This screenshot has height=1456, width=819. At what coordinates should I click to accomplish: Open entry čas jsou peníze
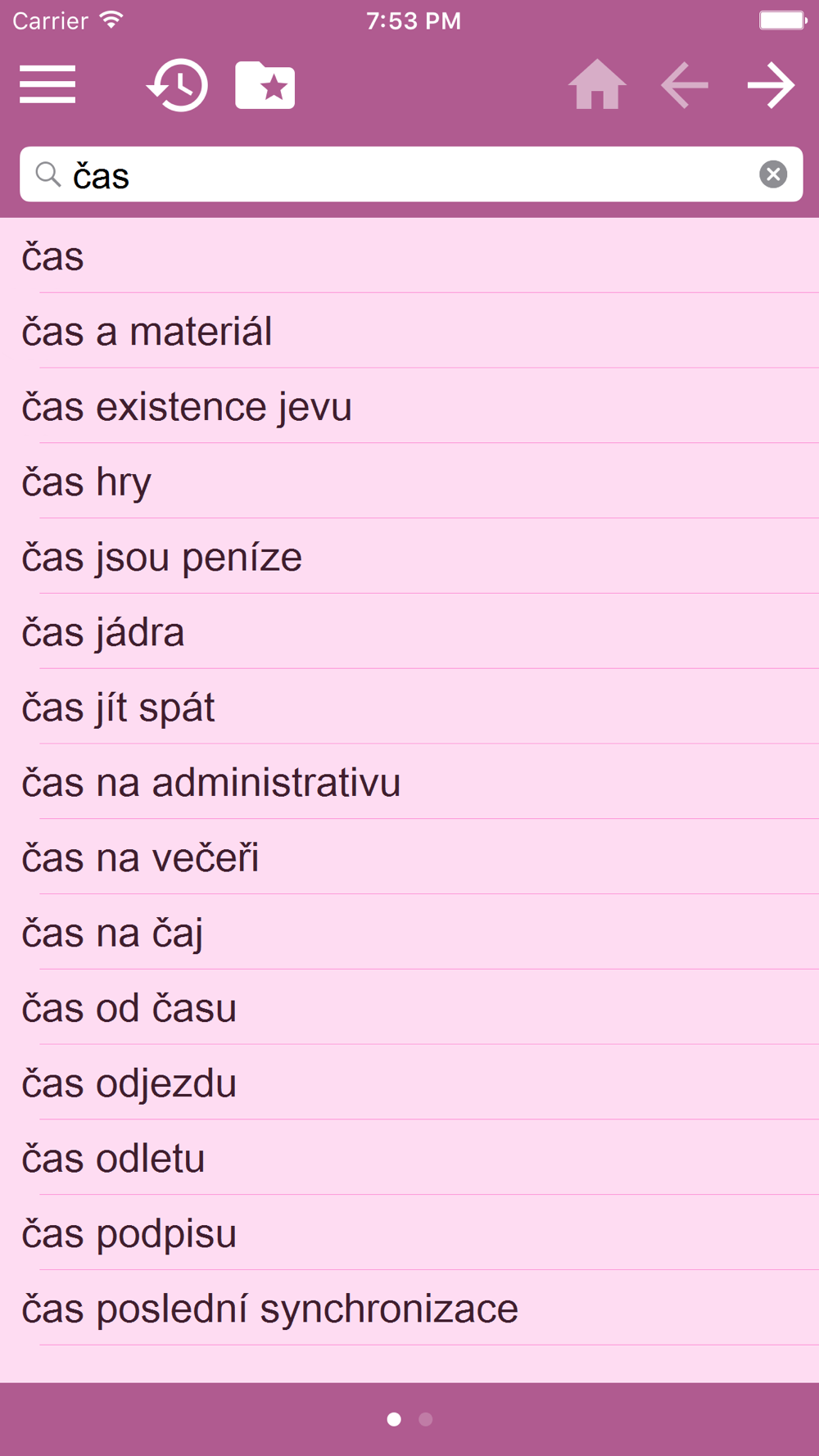409,557
